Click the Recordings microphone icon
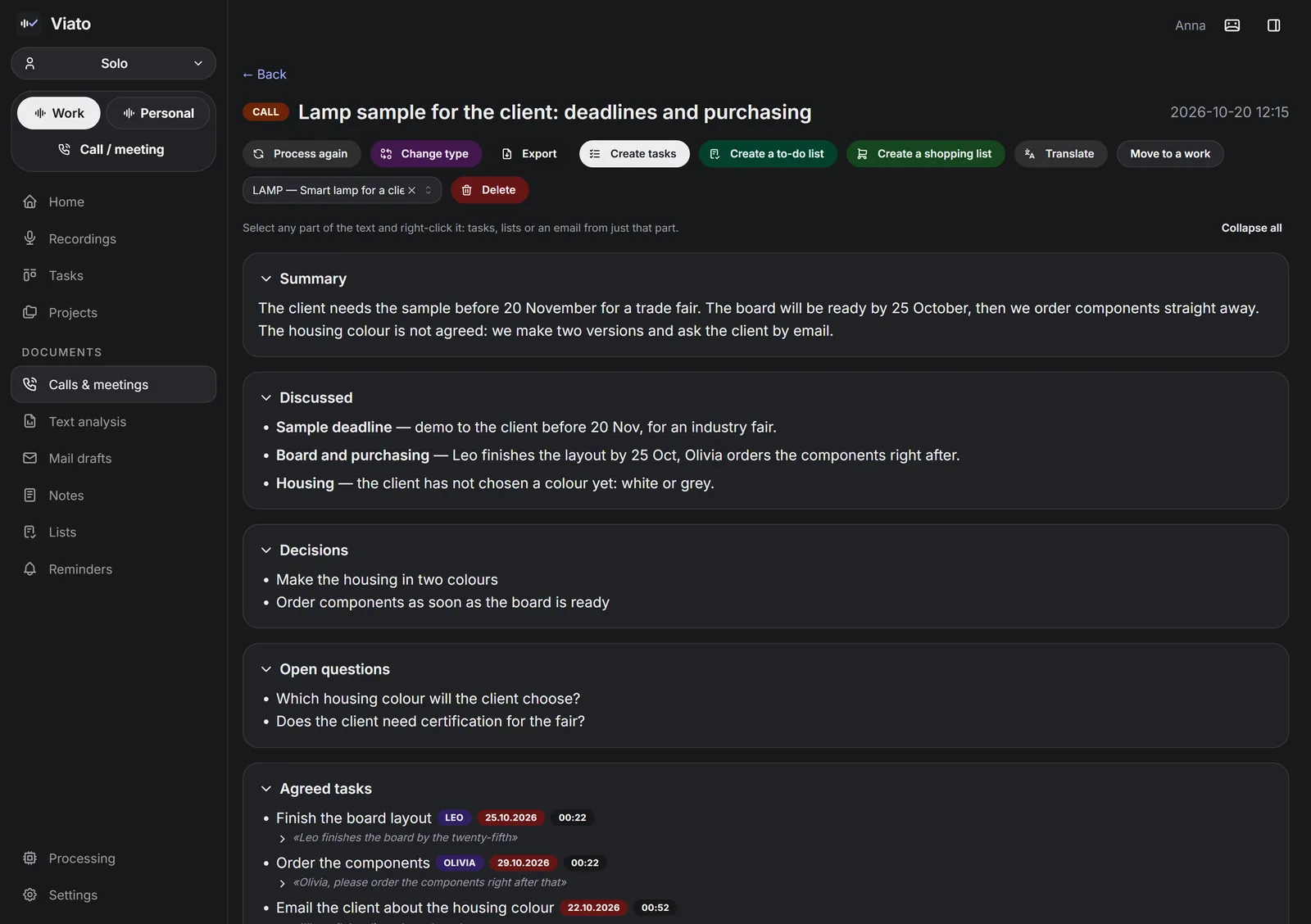Viewport: 1311px width, 924px height. pyautogui.click(x=30, y=238)
